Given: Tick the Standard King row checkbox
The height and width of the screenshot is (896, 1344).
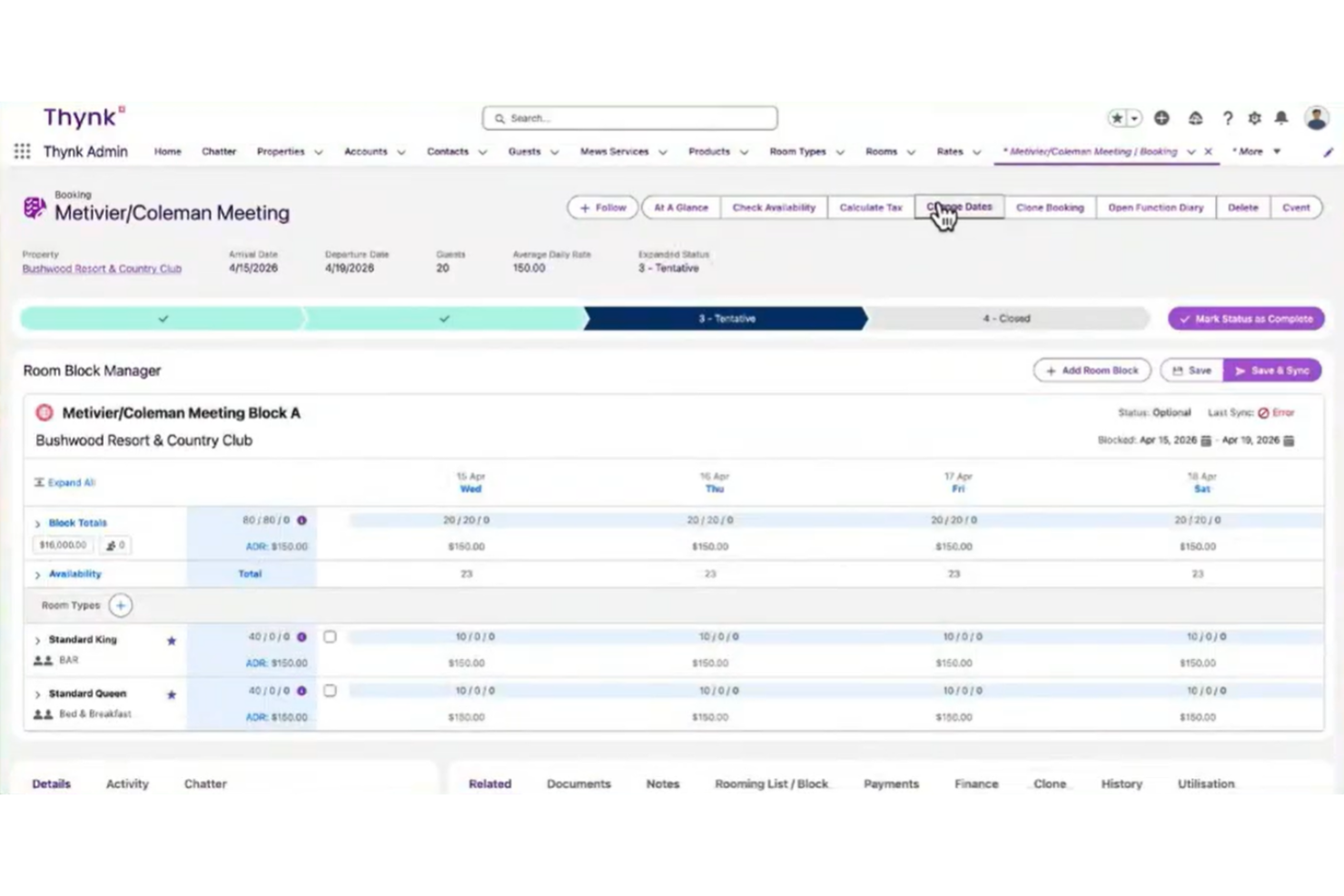Looking at the screenshot, I should tap(330, 637).
